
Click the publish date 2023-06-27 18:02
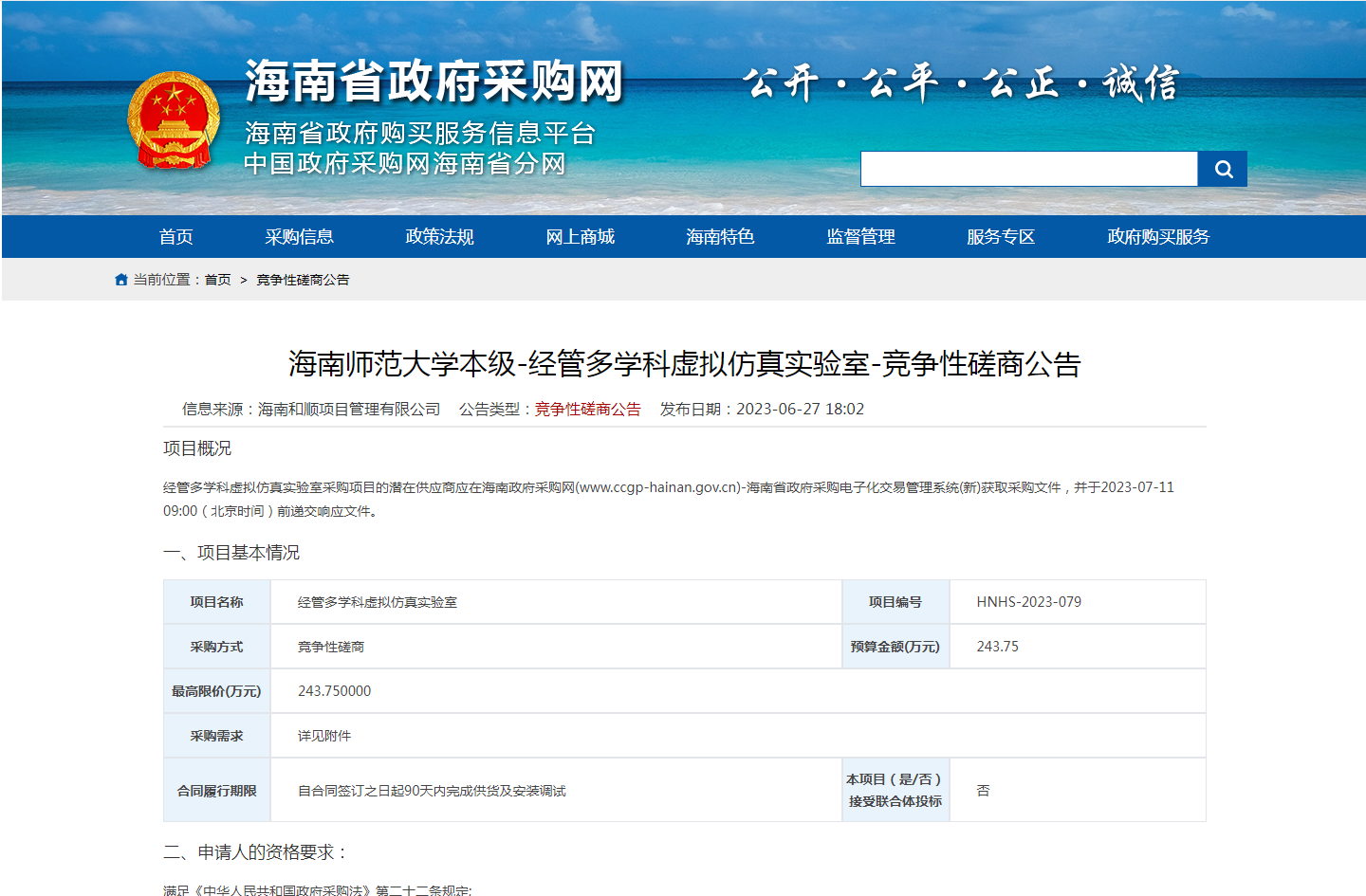(801, 409)
